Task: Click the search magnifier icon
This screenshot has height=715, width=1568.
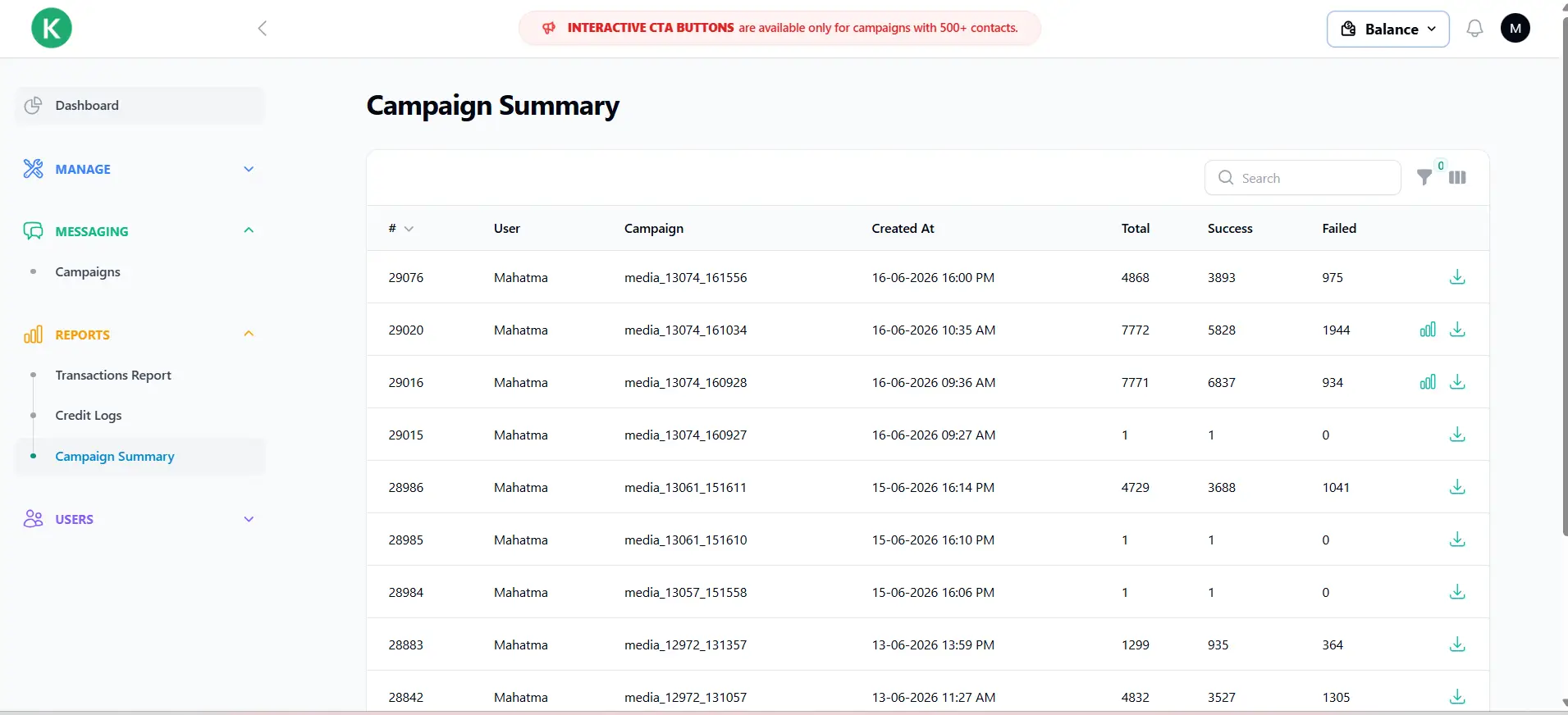Action: (1226, 178)
